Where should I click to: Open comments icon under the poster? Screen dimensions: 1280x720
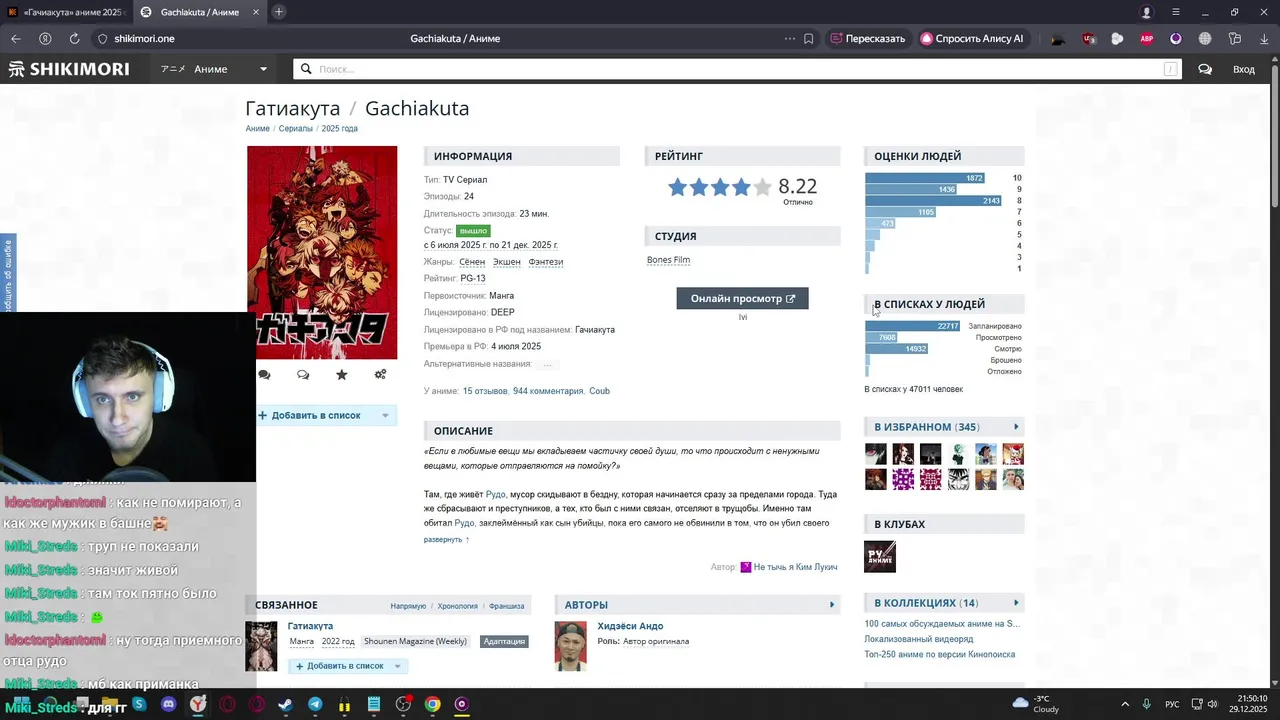(x=264, y=375)
